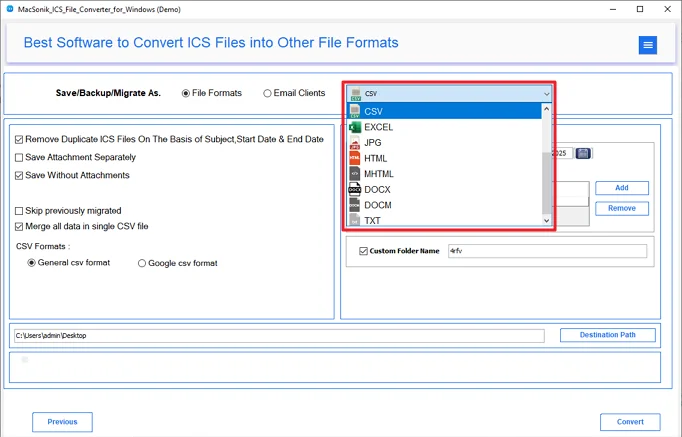This screenshot has width=682, height=437.
Task: Toggle Custom Folder Name checkbox
Action: 364,251
